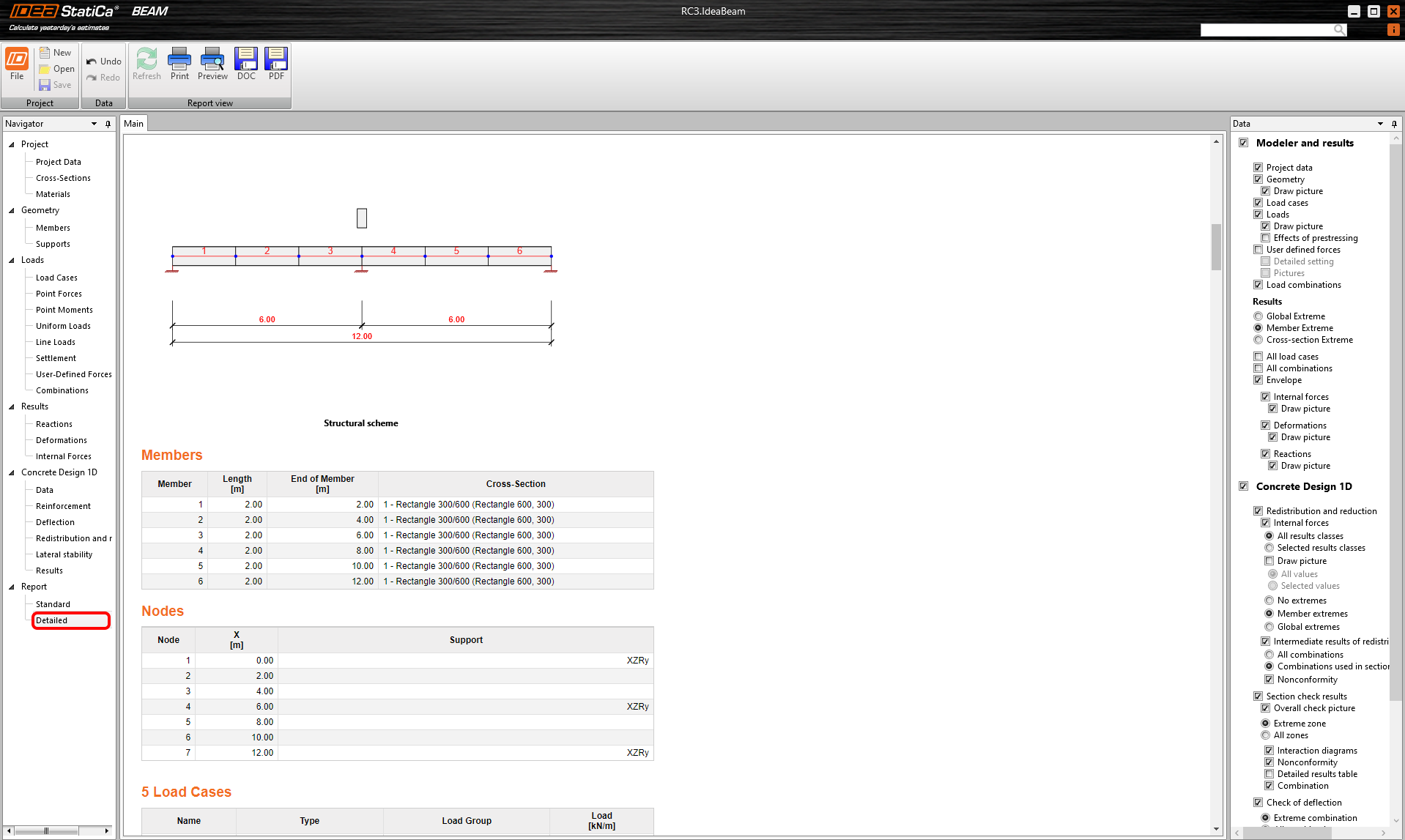Uncheck the Project data checkbox
The height and width of the screenshot is (840, 1405).
pos(1258,168)
